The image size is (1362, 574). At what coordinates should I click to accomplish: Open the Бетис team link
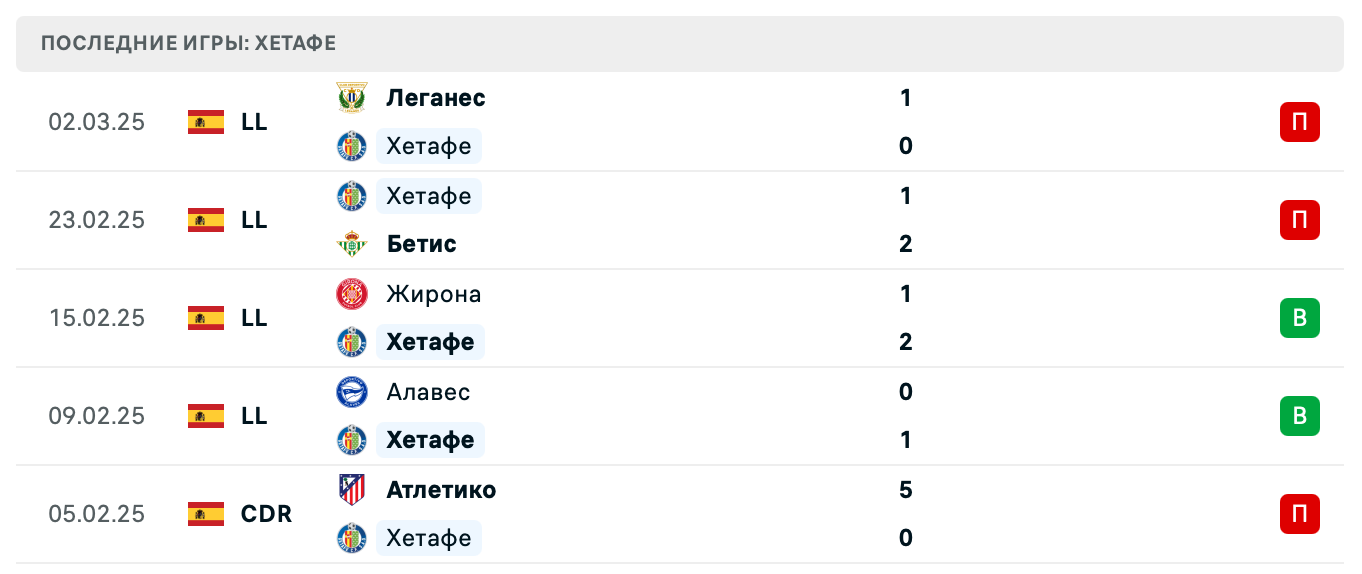tap(421, 244)
